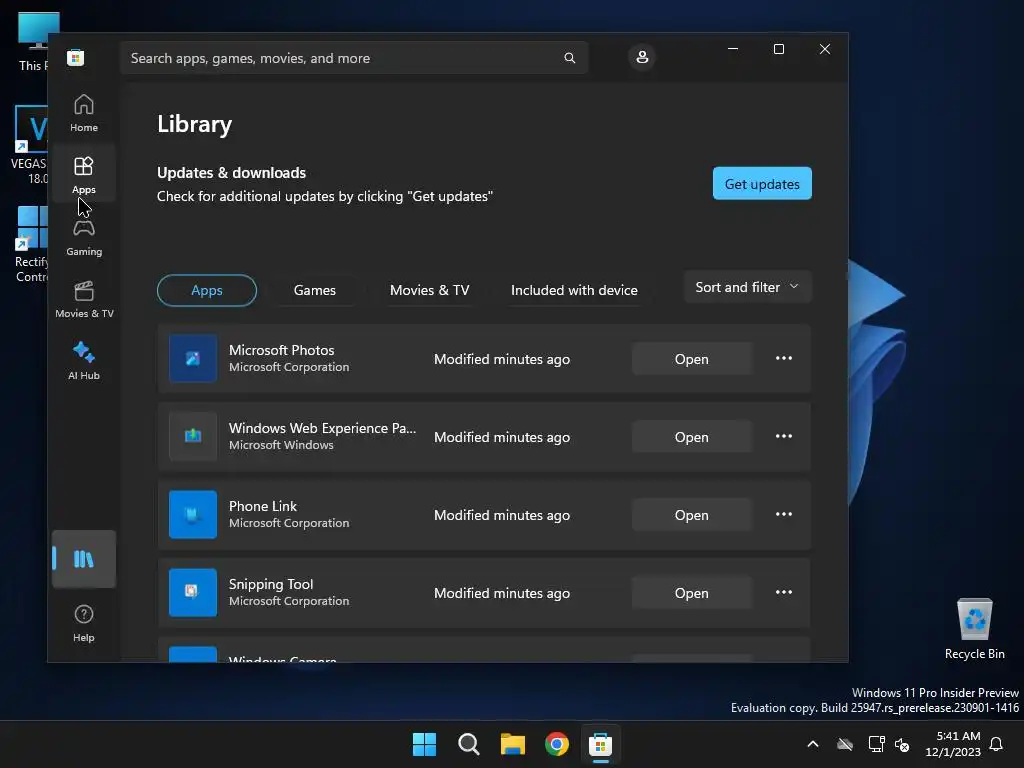Image resolution: width=1024 pixels, height=768 pixels.
Task: Expand the Sort and filter dropdown
Action: pyautogui.click(x=747, y=287)
